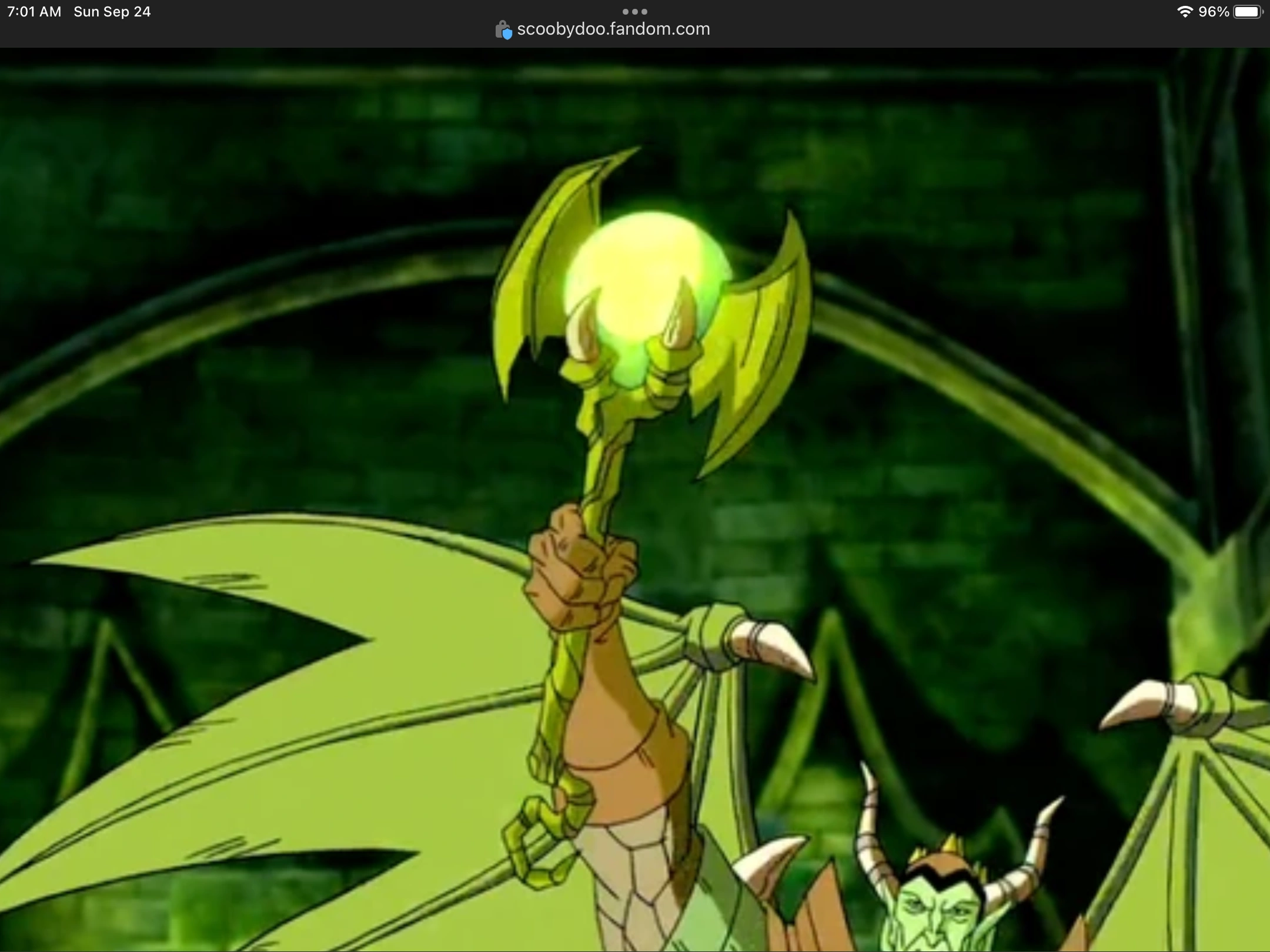Tap the Sun Sep 24 date
Screen dimensions: 1270x952
click(x=112, y=12)
